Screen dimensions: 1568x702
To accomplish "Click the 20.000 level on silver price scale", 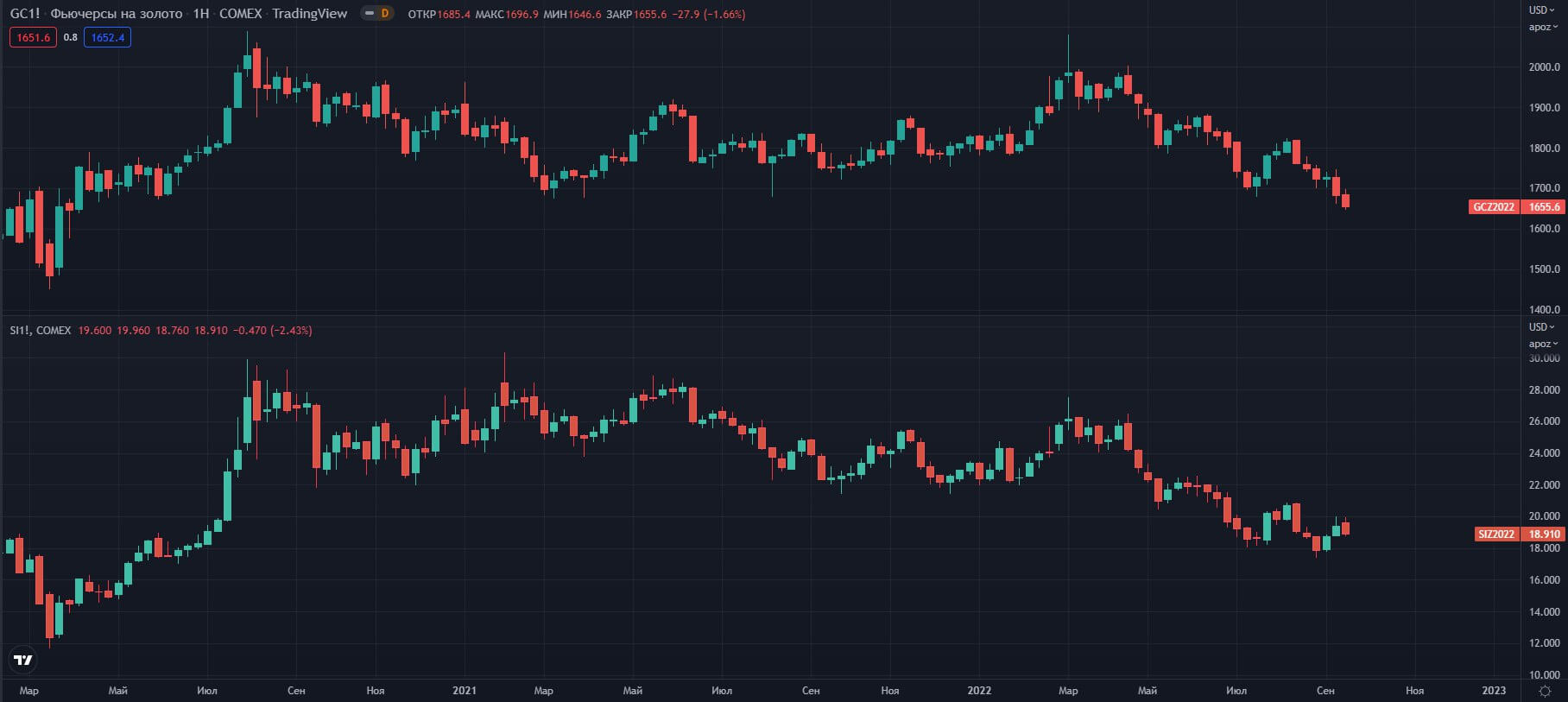I will (1544, 516).
